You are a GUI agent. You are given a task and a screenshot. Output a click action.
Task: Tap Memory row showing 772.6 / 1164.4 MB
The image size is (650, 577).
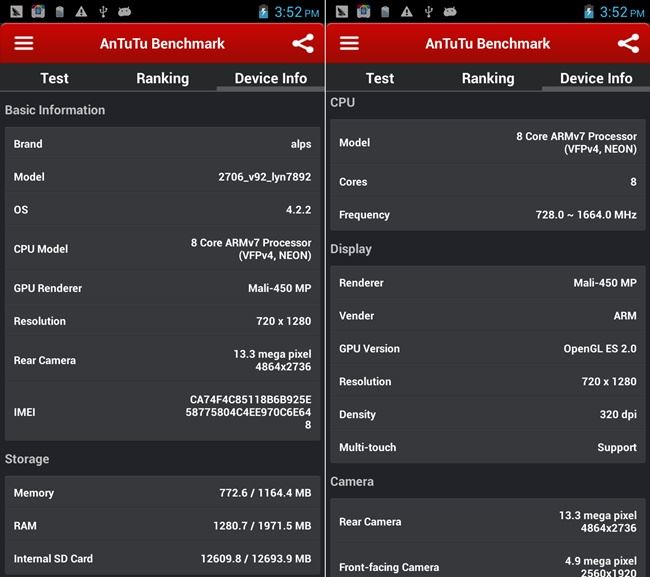coord(162,492)
